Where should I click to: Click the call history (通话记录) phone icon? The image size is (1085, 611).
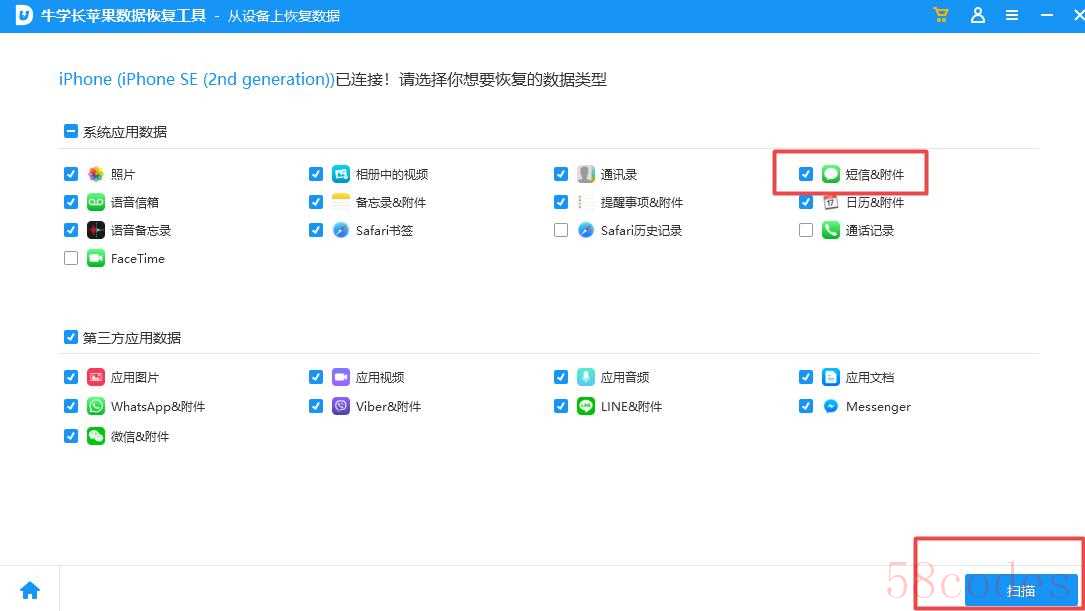pos(830,230)
